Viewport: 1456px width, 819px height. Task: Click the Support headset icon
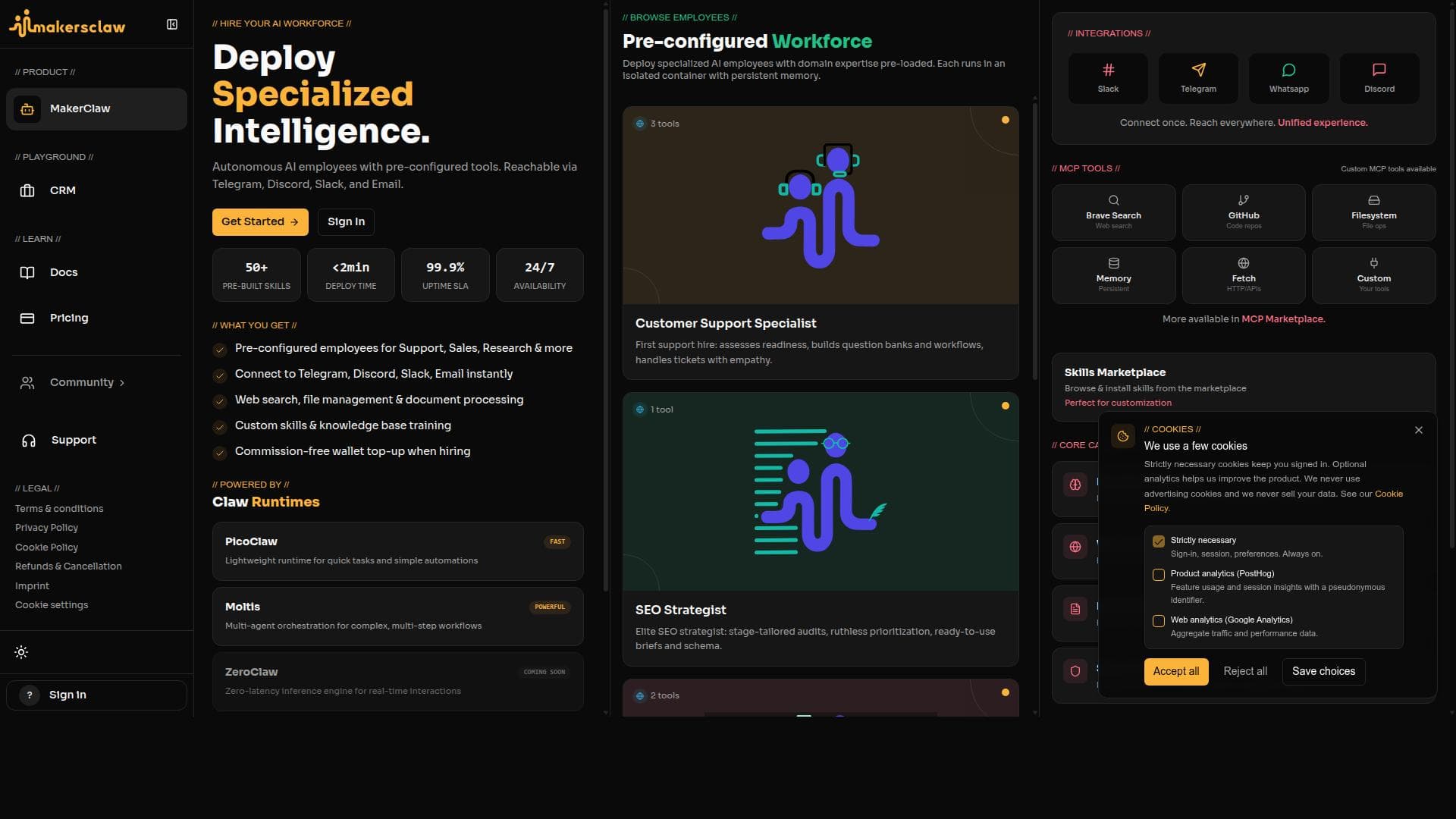point(29,440)
